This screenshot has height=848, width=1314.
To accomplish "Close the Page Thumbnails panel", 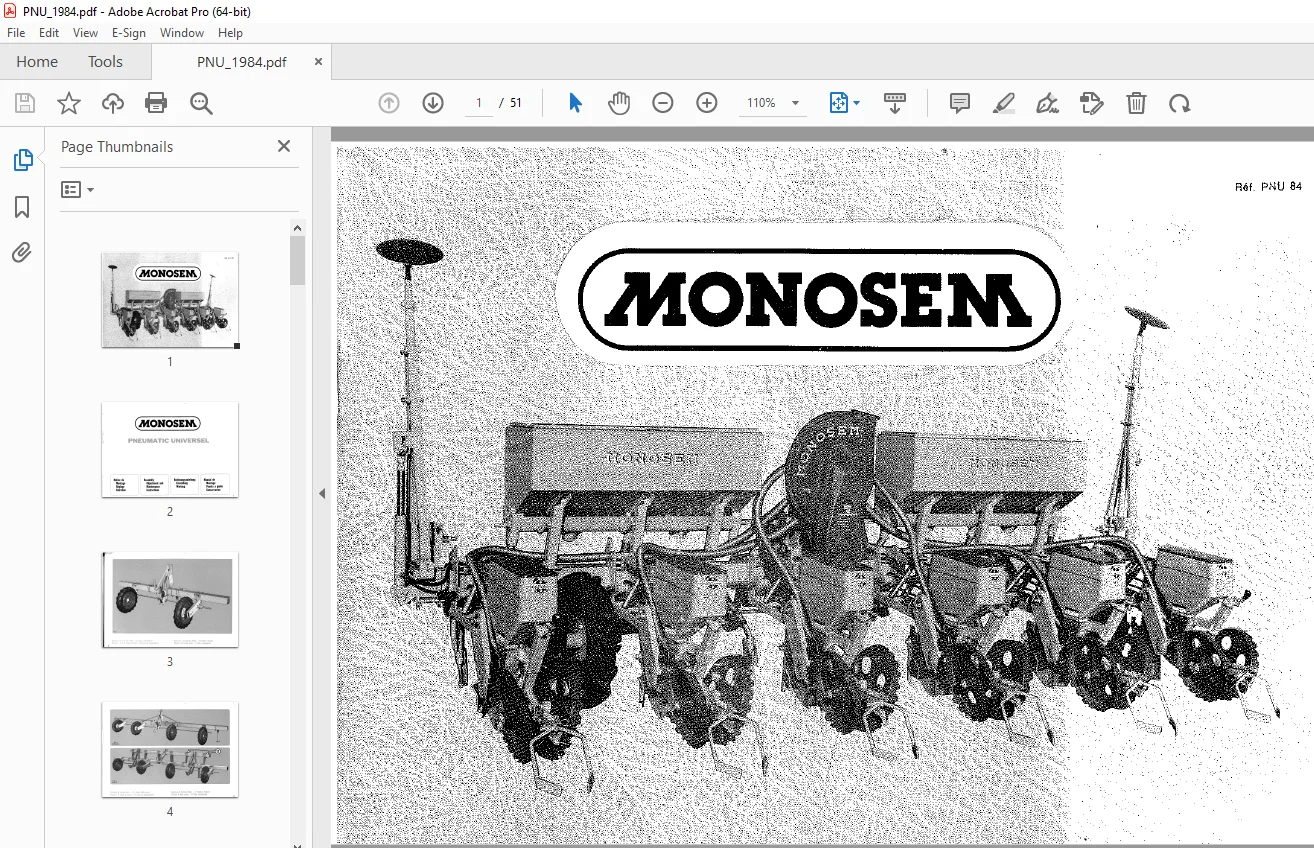I will pos(284,146).
